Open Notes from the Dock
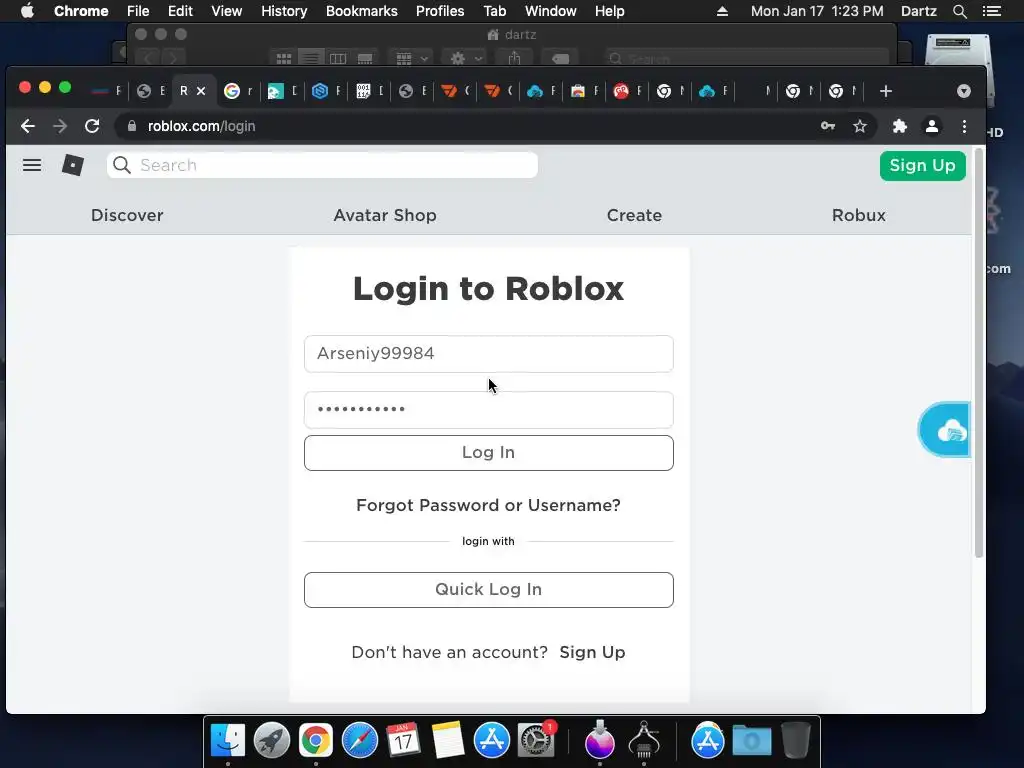Image resolution: width=1024 pixels, height=768 pixels. (448, 741)
